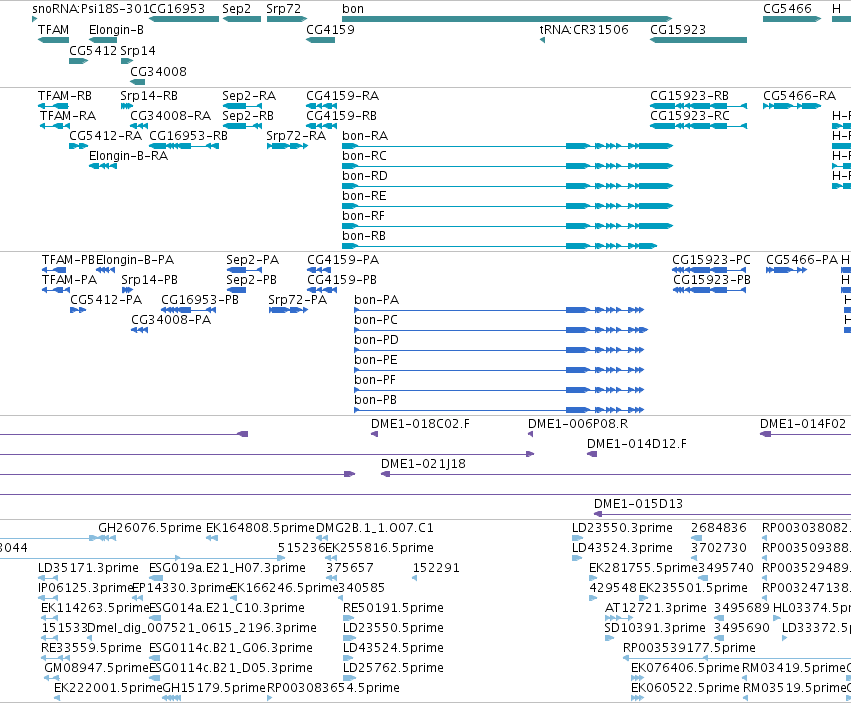851x703 pixels.
Task: Select the Elongin-B-RA transcript label
Action: click(x=128, y=156)
